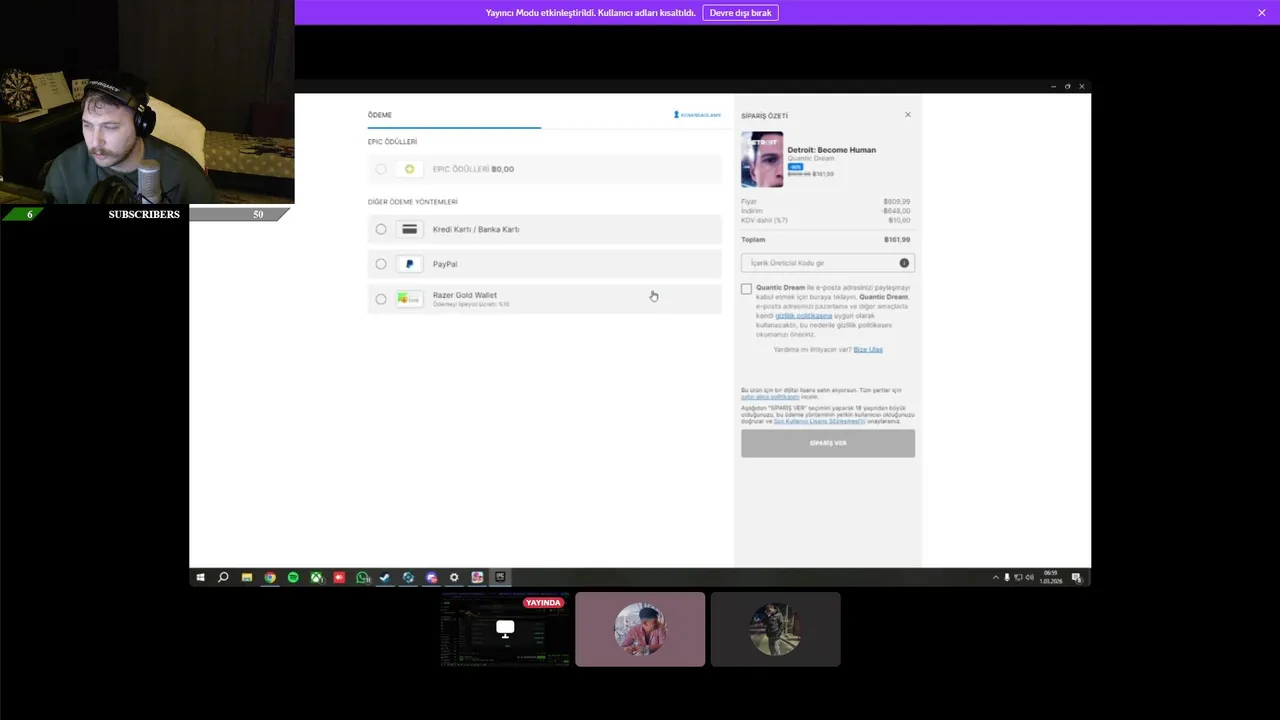Click the user account link at top of checkout
The height and width of the screenshot is (720, 1280).
[x=697, y=115]
